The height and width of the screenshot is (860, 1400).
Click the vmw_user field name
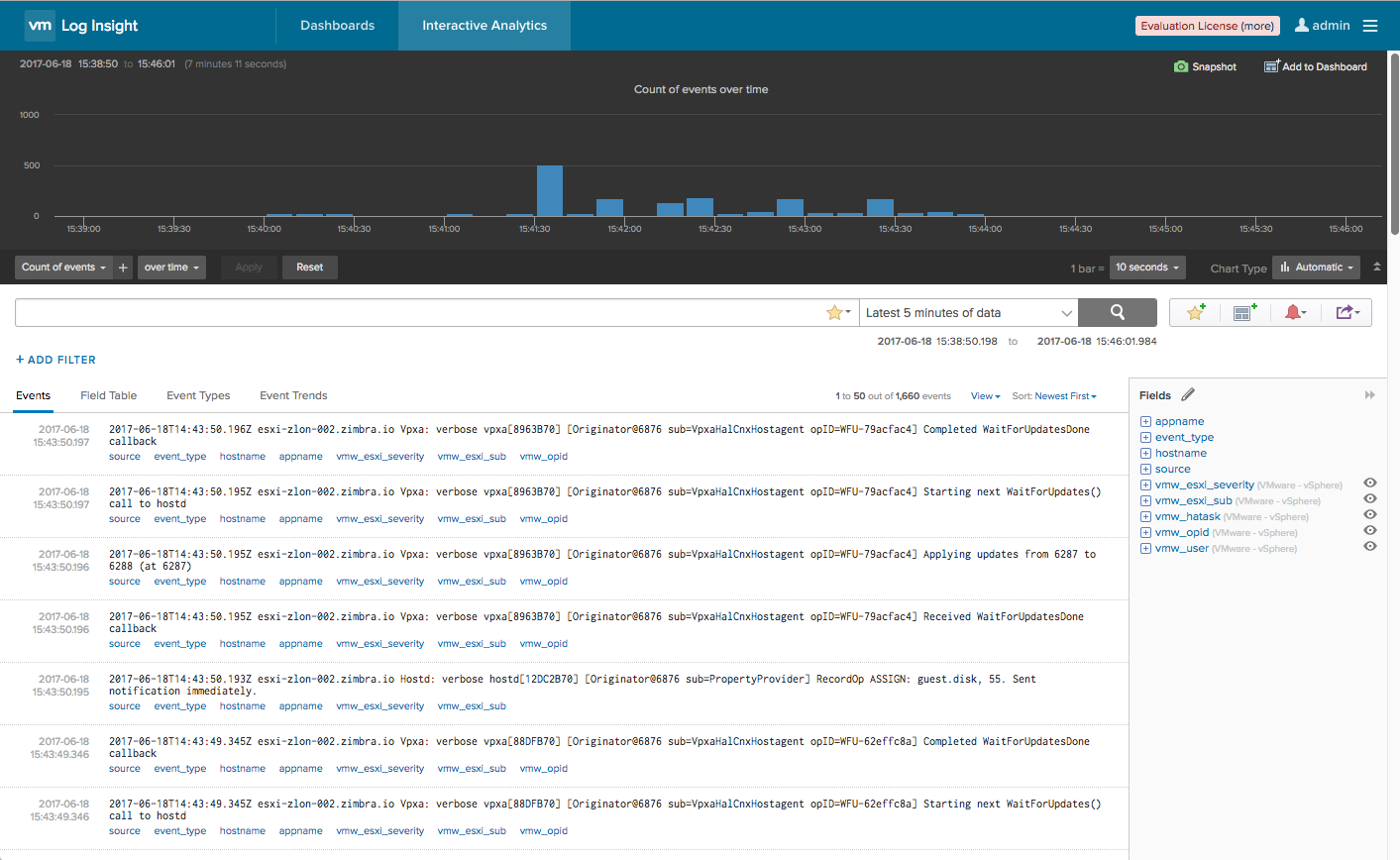pyautogui.click(x=1182, y=548)
